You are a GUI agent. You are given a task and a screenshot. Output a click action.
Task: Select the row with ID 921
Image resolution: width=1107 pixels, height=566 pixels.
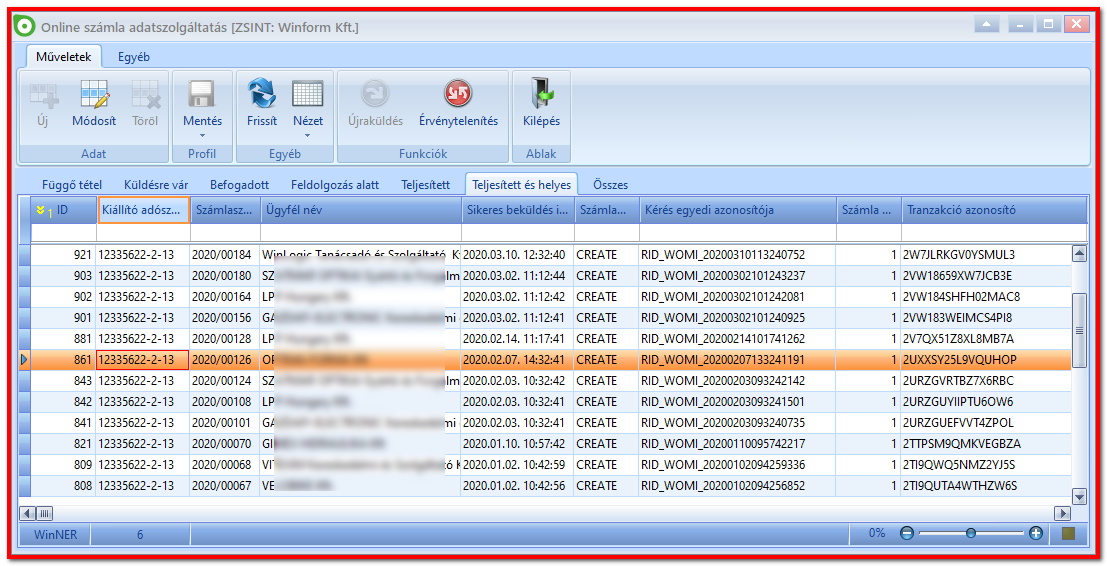(551, 255)
